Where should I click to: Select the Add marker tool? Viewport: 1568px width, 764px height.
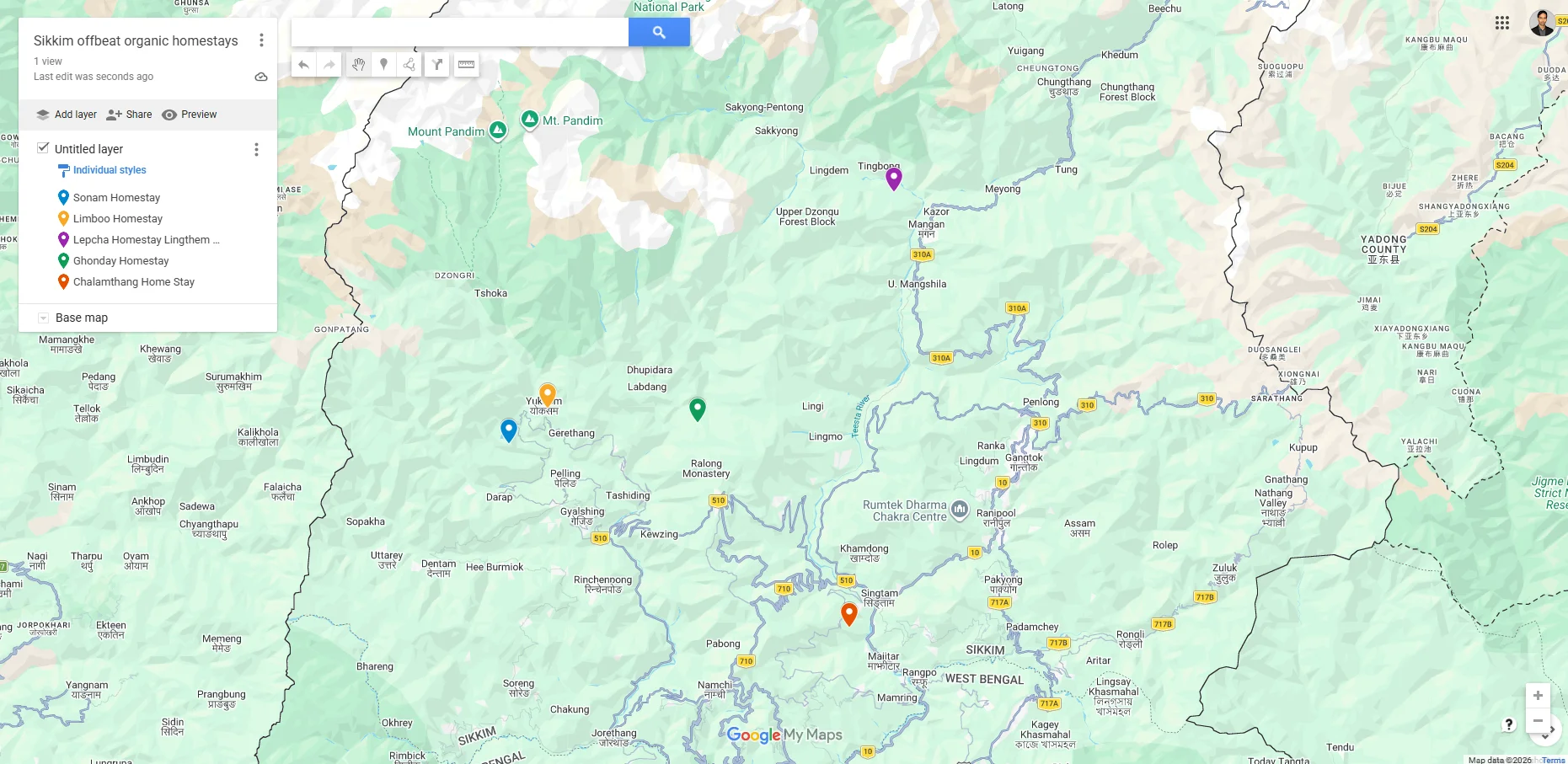click(x=384, y=64)
